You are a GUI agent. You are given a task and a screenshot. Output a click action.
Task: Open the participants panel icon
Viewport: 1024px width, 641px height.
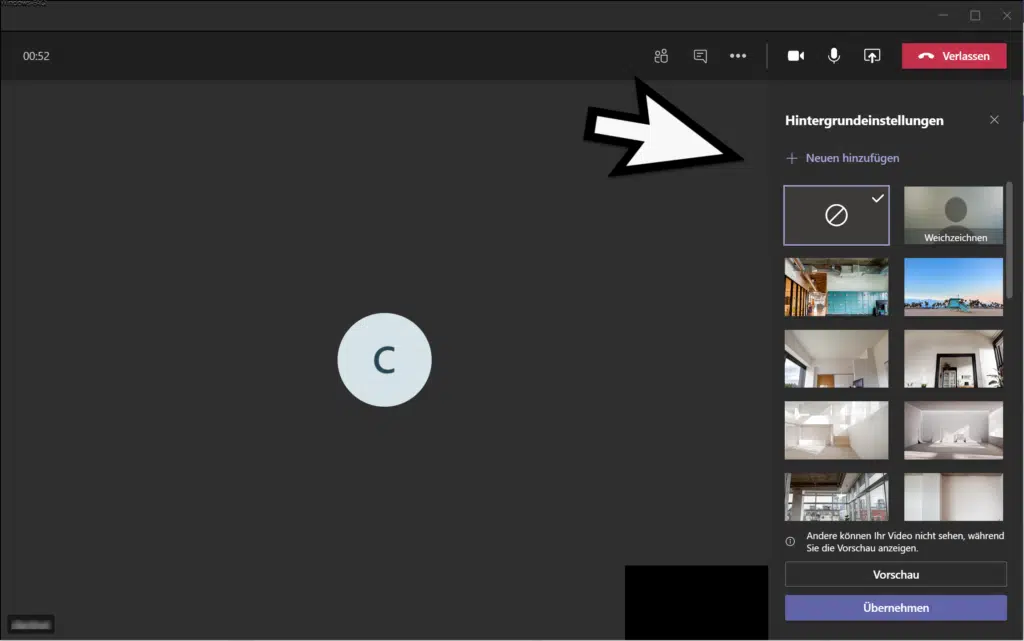(x=660, y=56)
